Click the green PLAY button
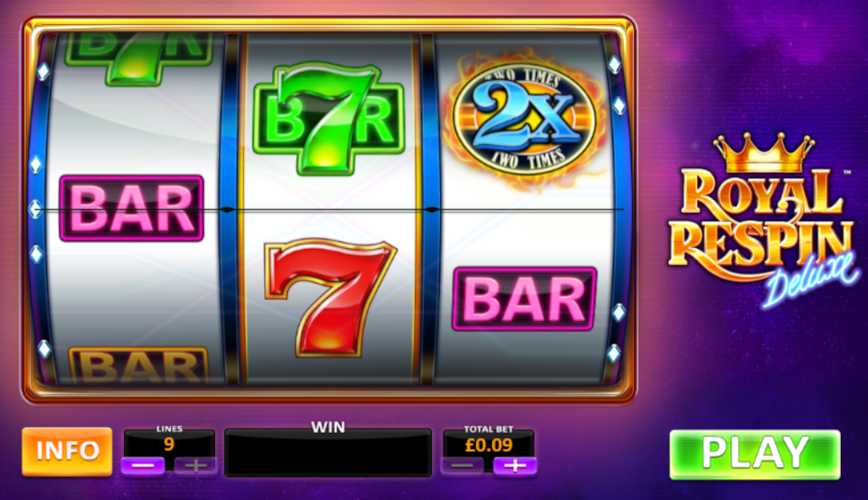 click(x=755, y=454)
